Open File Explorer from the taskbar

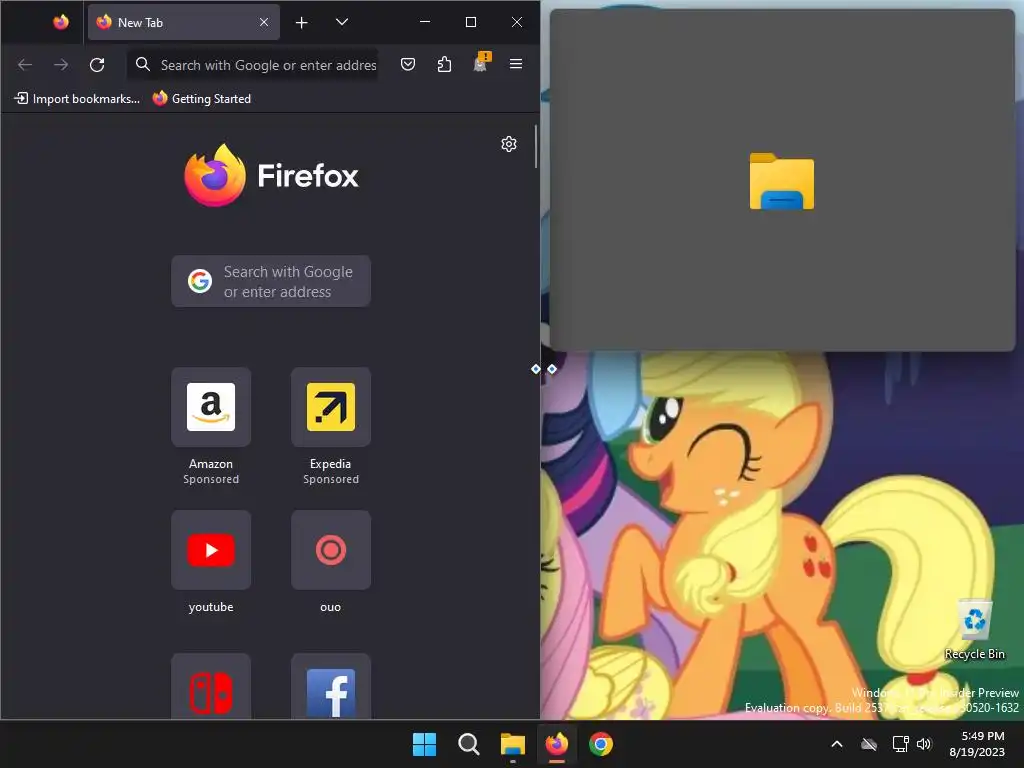coord(513,744)
